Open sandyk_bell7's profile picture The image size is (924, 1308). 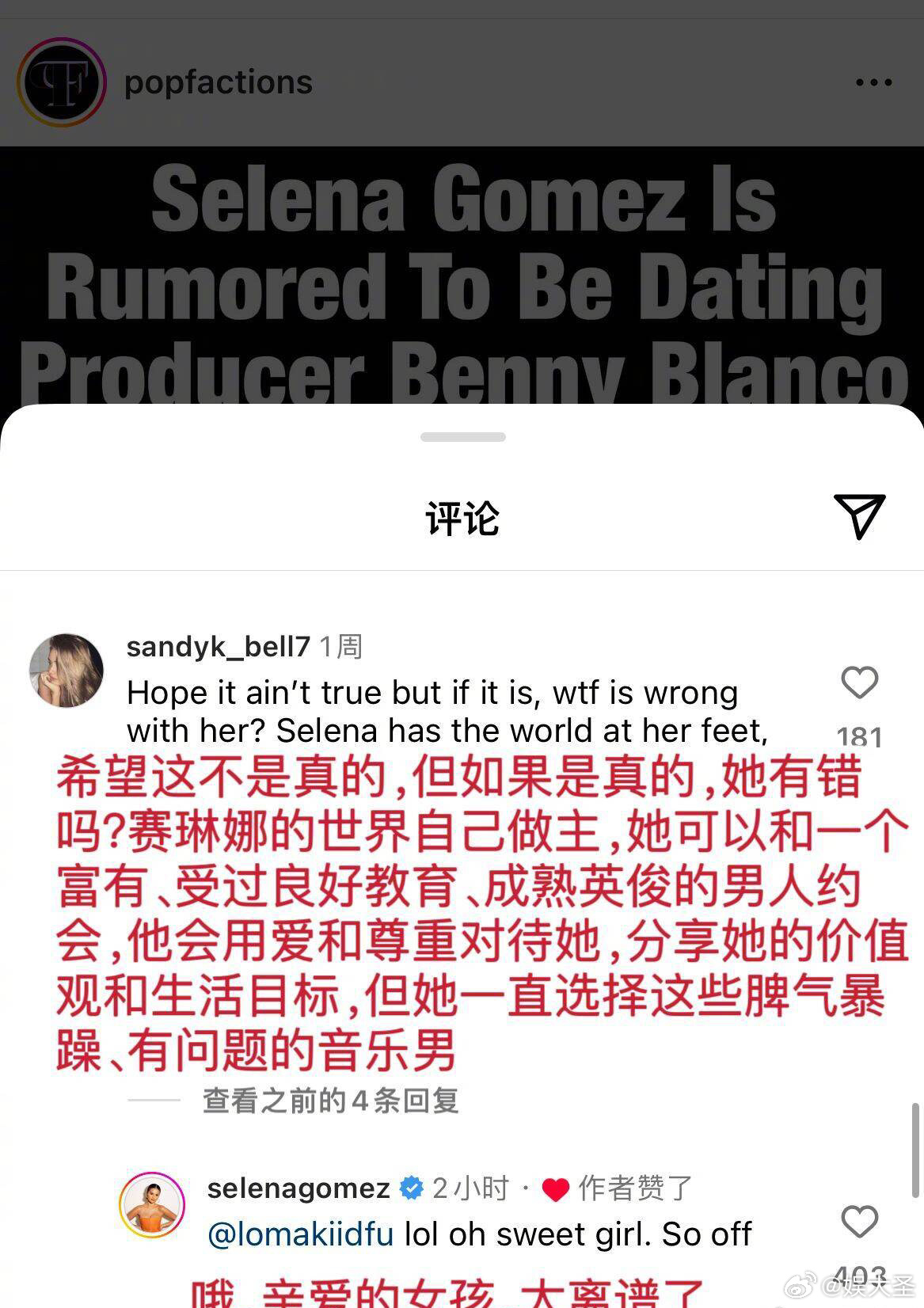[x=67, y=670]
